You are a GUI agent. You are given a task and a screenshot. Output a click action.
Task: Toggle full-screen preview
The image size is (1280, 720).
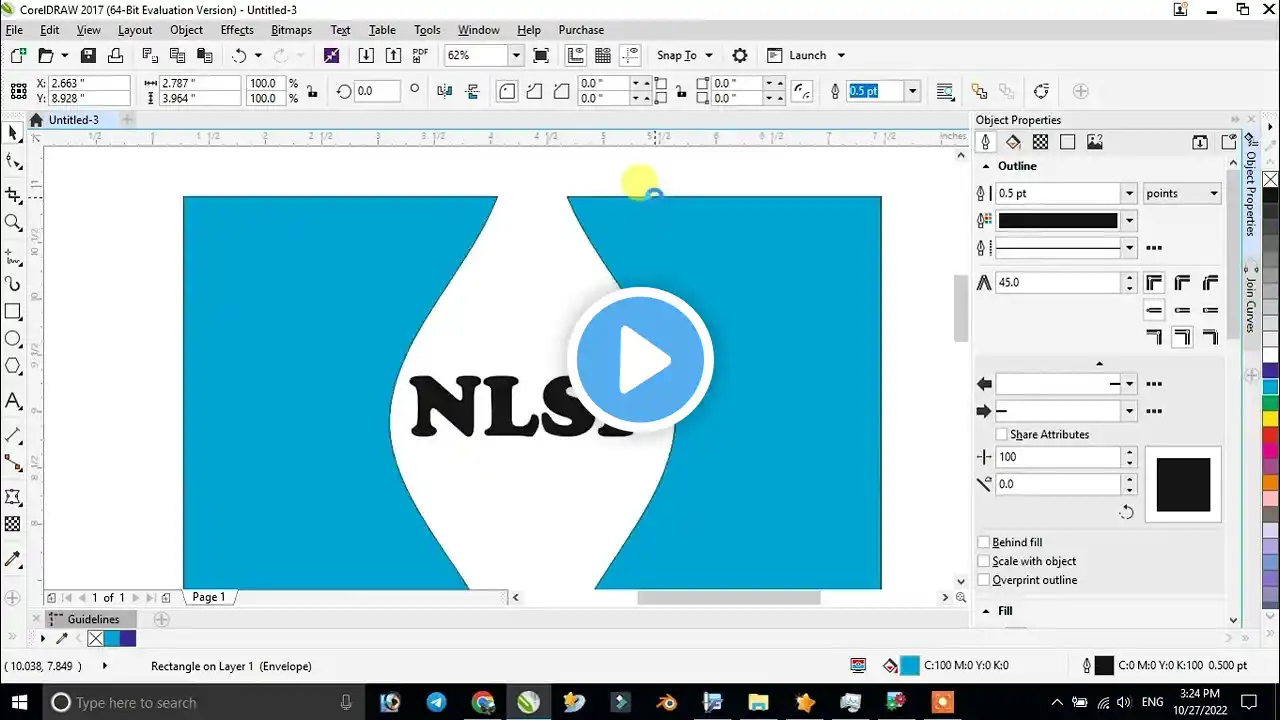[x=541, y=56]
